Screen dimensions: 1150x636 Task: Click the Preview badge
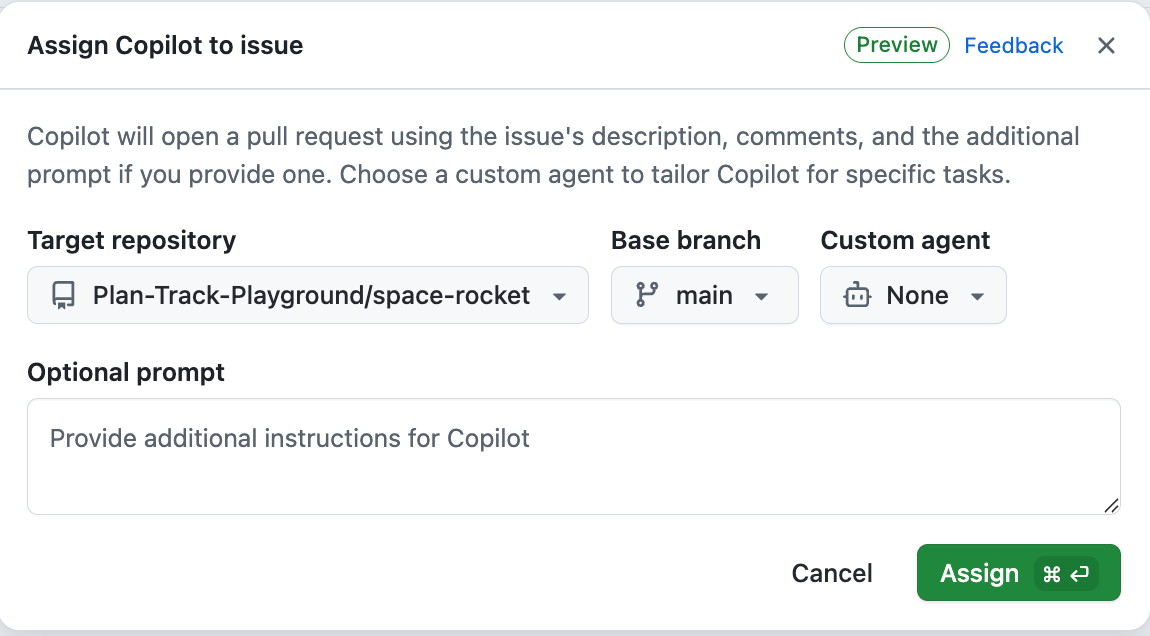(x=896, y=44)
